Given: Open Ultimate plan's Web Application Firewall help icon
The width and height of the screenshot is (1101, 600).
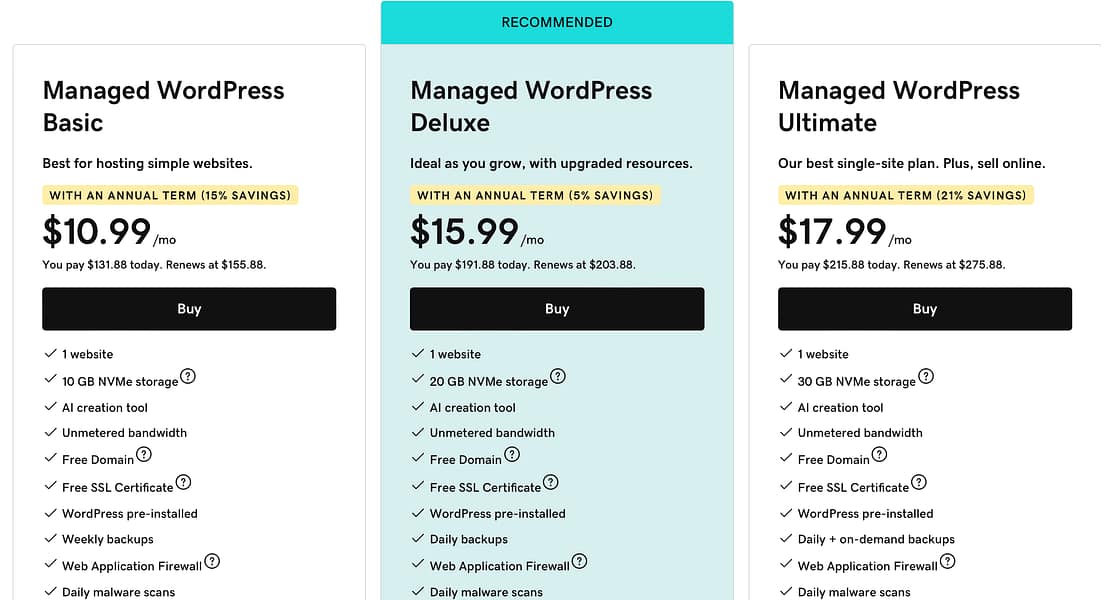Looking at the screenshot, I should [x=948, y=560].
